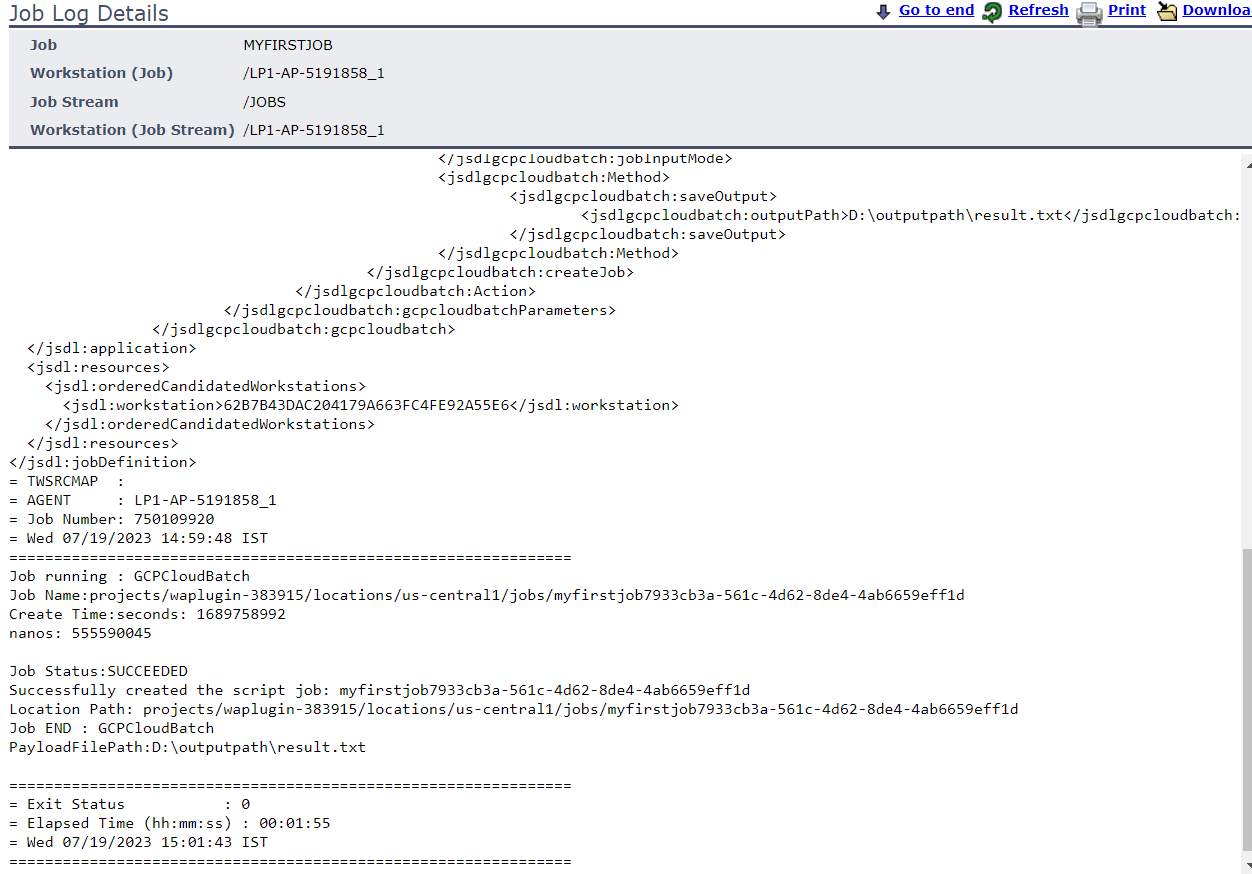This screenshot has height=874, width=1252.
Task: Click the Job Name:projects/waplugin line
Action: [x=487, y=595]
